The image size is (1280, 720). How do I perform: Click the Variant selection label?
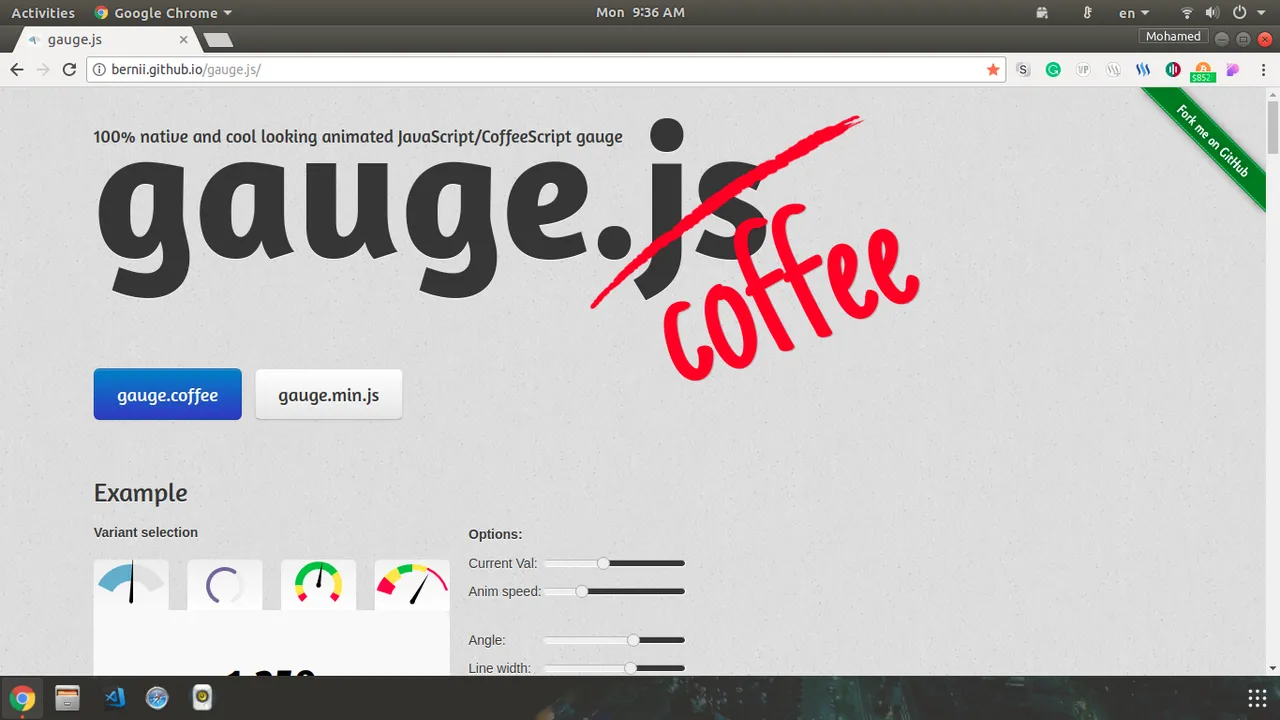(x=146, y=532)
